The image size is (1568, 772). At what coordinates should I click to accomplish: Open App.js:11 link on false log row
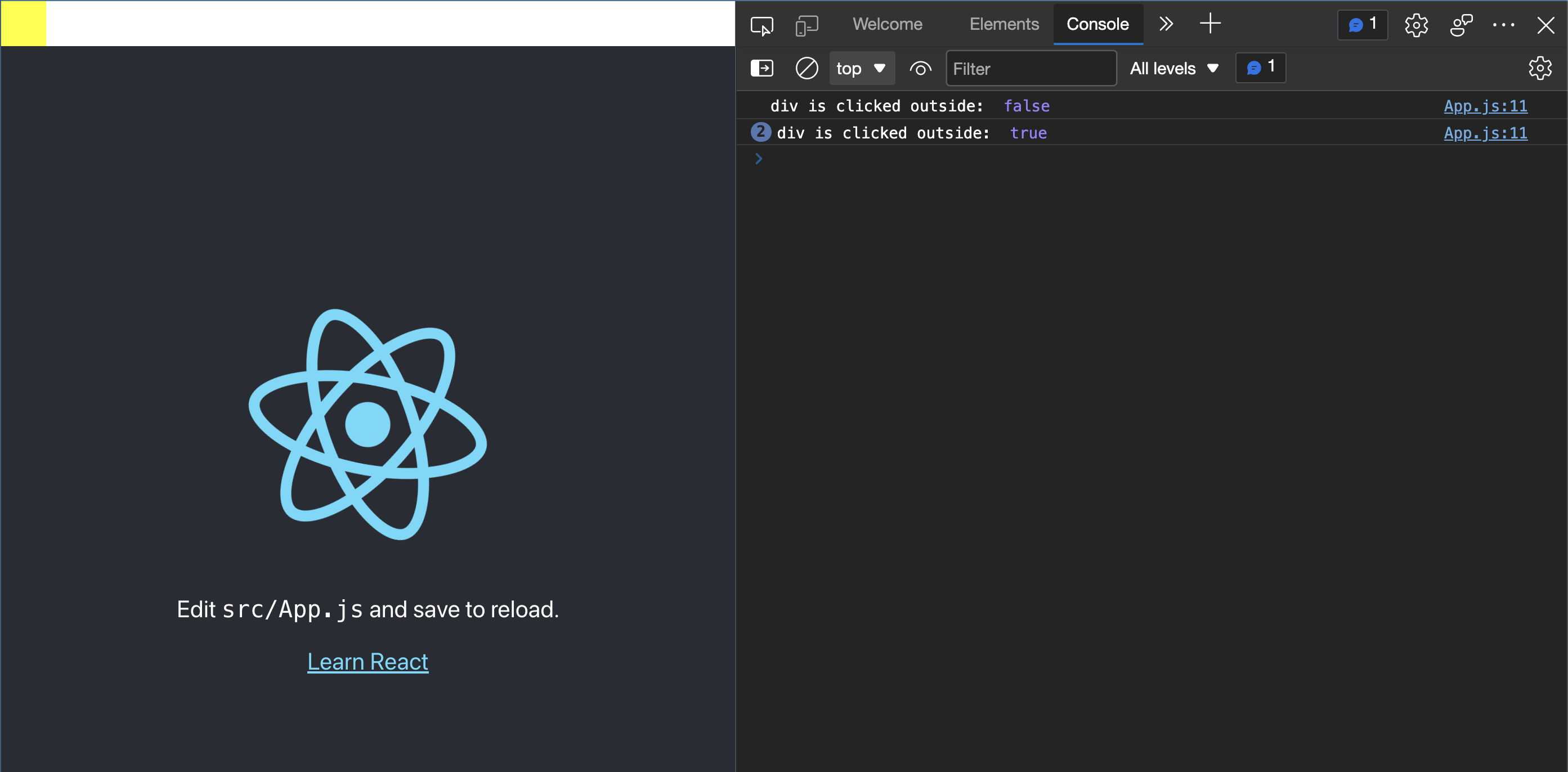[x=1485, y=106]
